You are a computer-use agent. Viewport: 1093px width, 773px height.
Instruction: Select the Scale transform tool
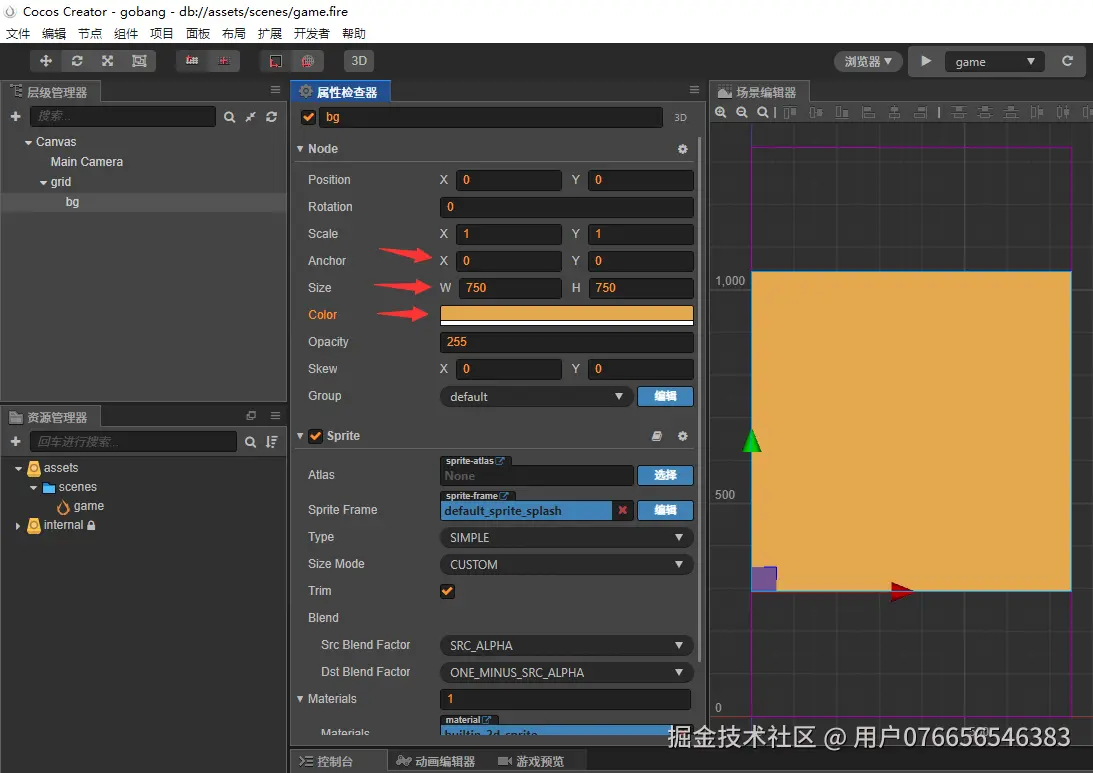click(x=107, y=61)
